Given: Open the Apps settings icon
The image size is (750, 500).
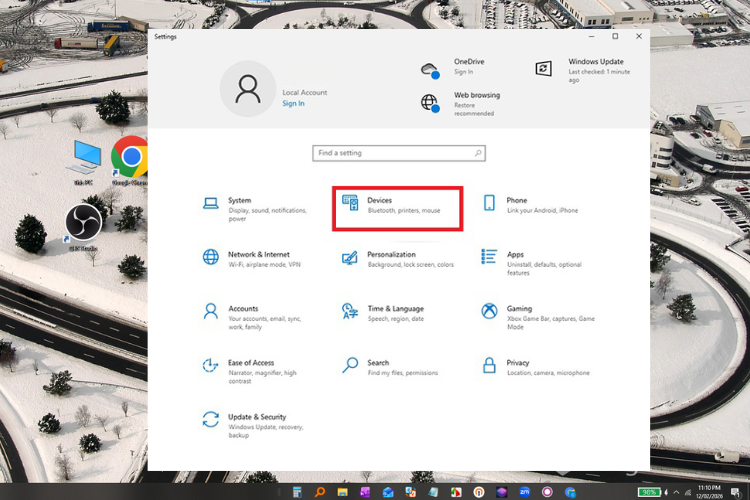Looking at the screenshot, I should [489, 256].
